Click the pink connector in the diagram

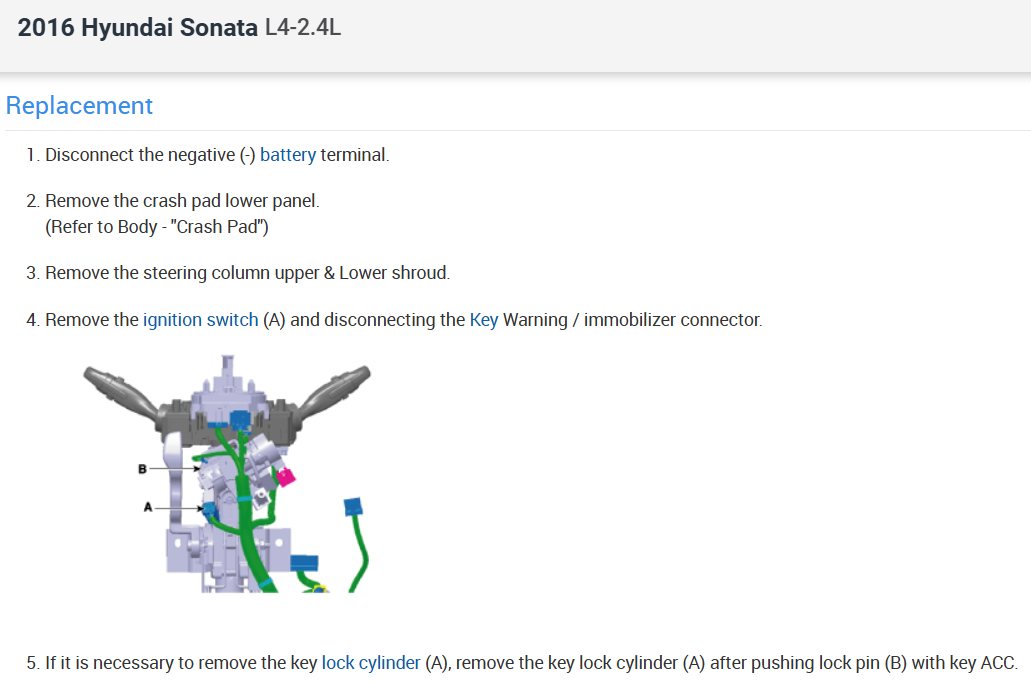[x=285, y=477]
